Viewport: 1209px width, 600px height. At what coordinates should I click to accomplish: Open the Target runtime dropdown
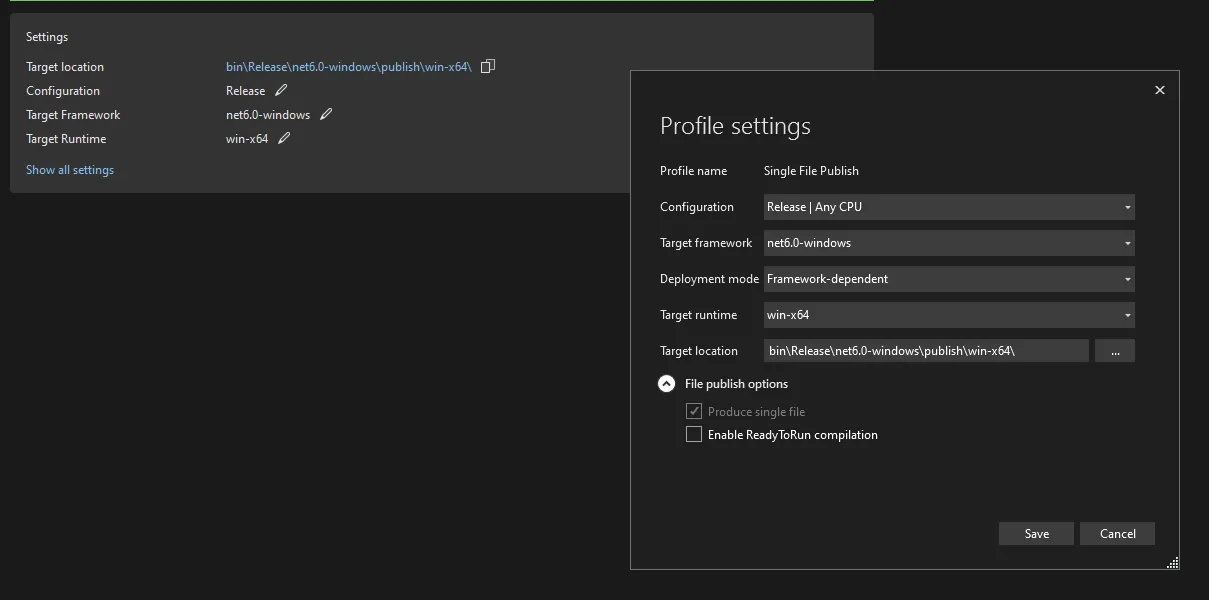[948, 315]
